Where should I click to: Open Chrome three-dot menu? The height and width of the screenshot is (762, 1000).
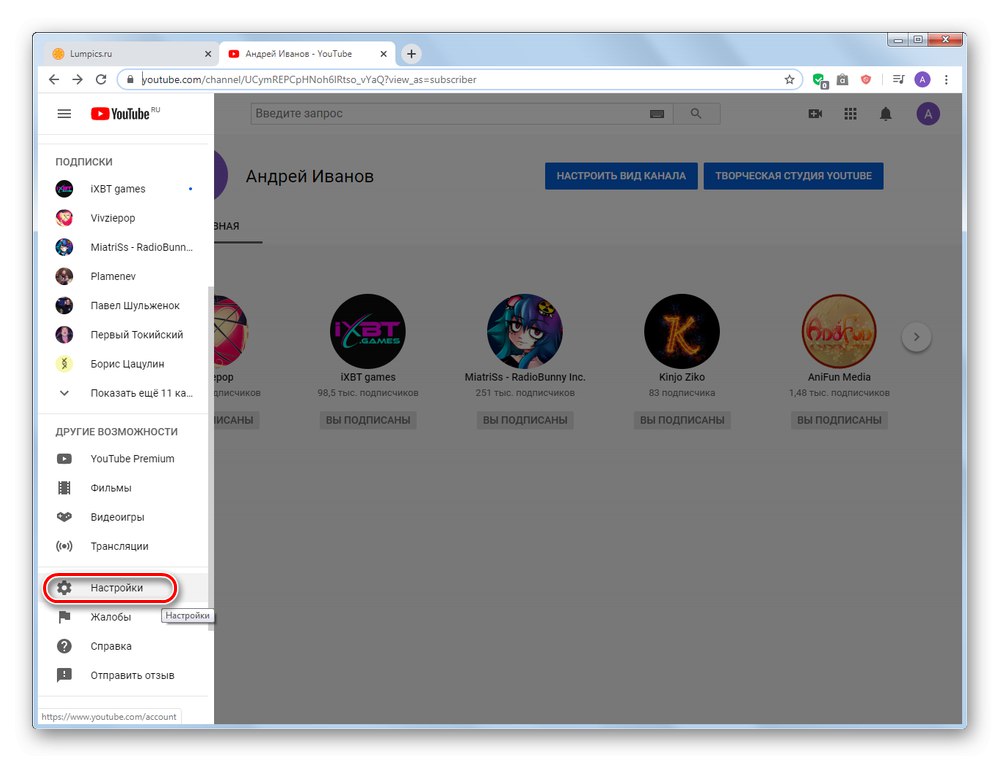(946, 80)
